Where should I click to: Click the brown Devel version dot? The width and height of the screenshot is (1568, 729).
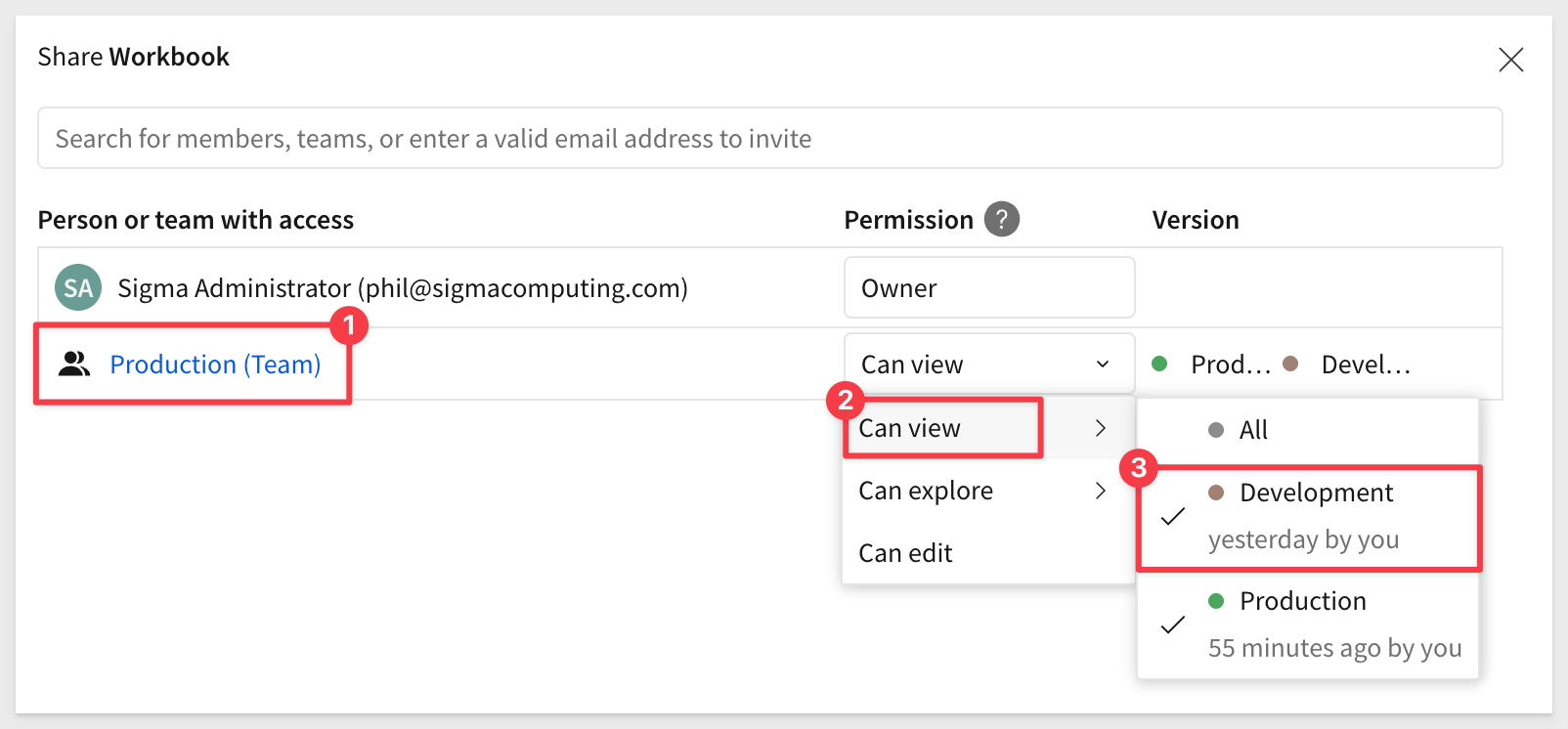click(1290, 364)
